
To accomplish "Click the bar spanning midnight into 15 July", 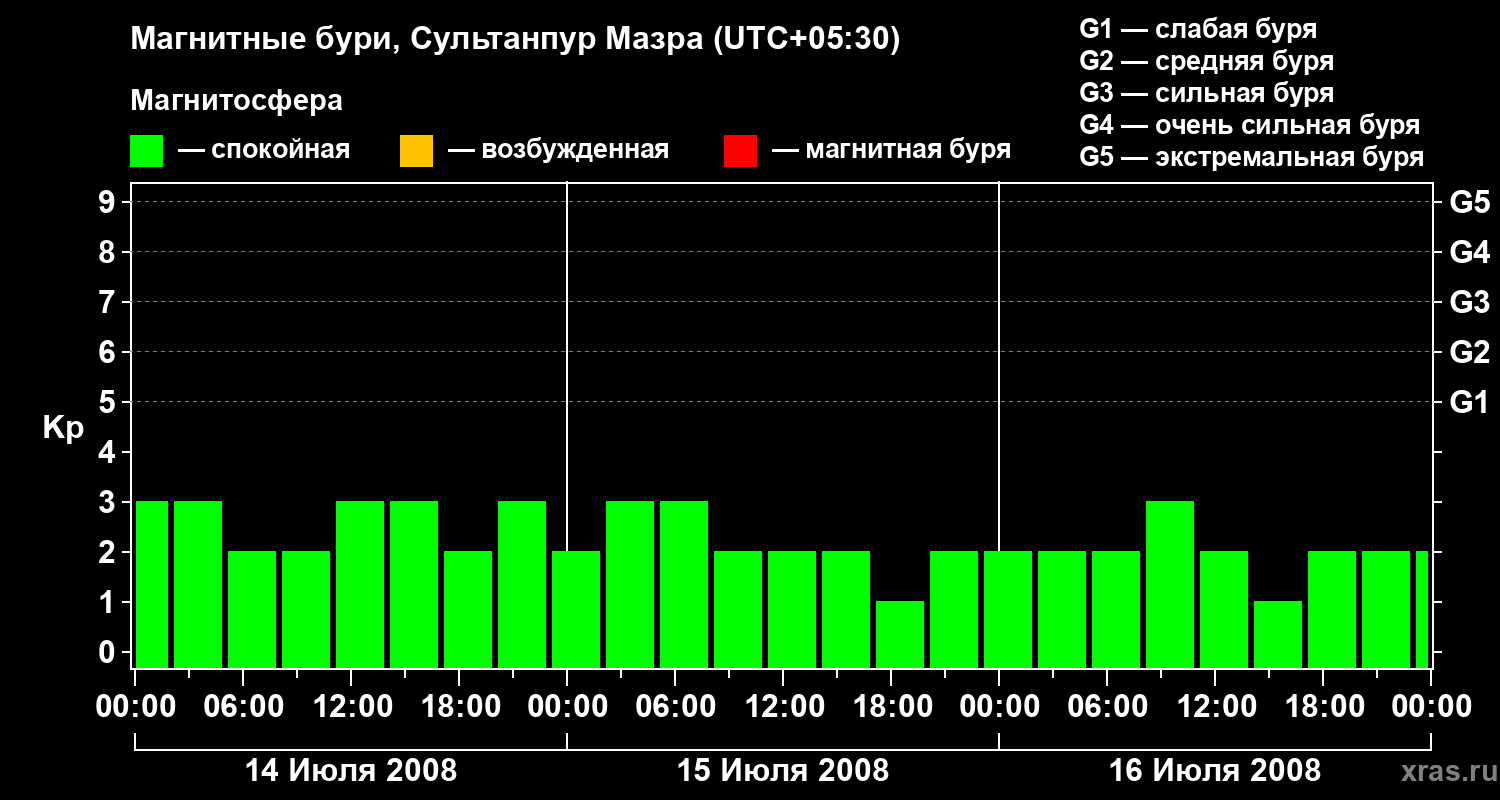I will tap(576, 609).
